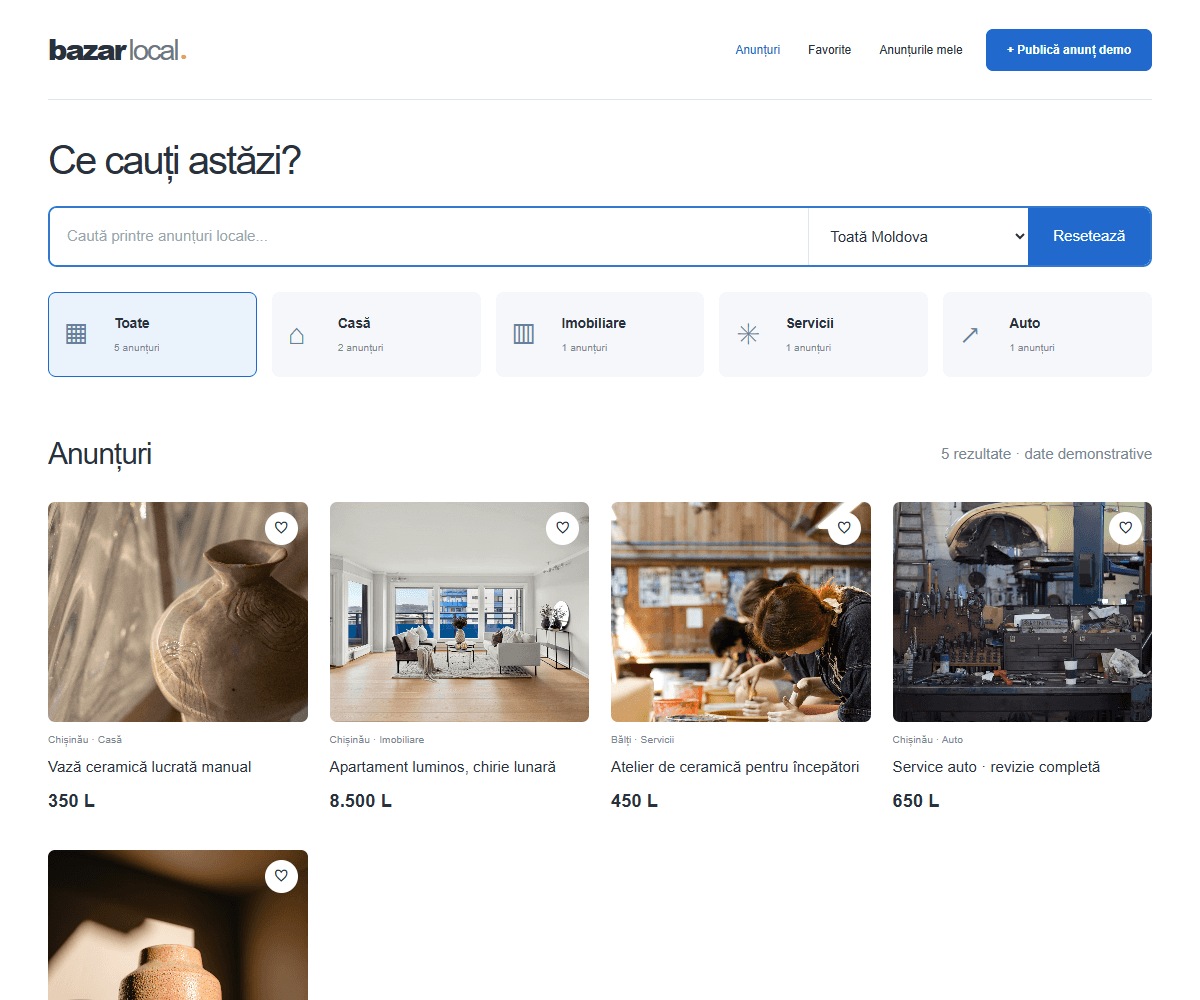
Task: Click the Bălți · Servicii label
Action: click(643, 740)
